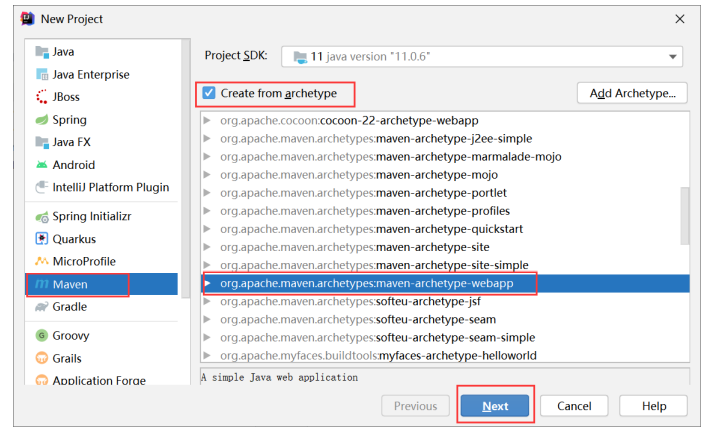Image resolution: width=715 pixels, height=435 pixels.
Task: Click the Spring Initializr icon
Action: pyautogui.click(x=42, y=217)
